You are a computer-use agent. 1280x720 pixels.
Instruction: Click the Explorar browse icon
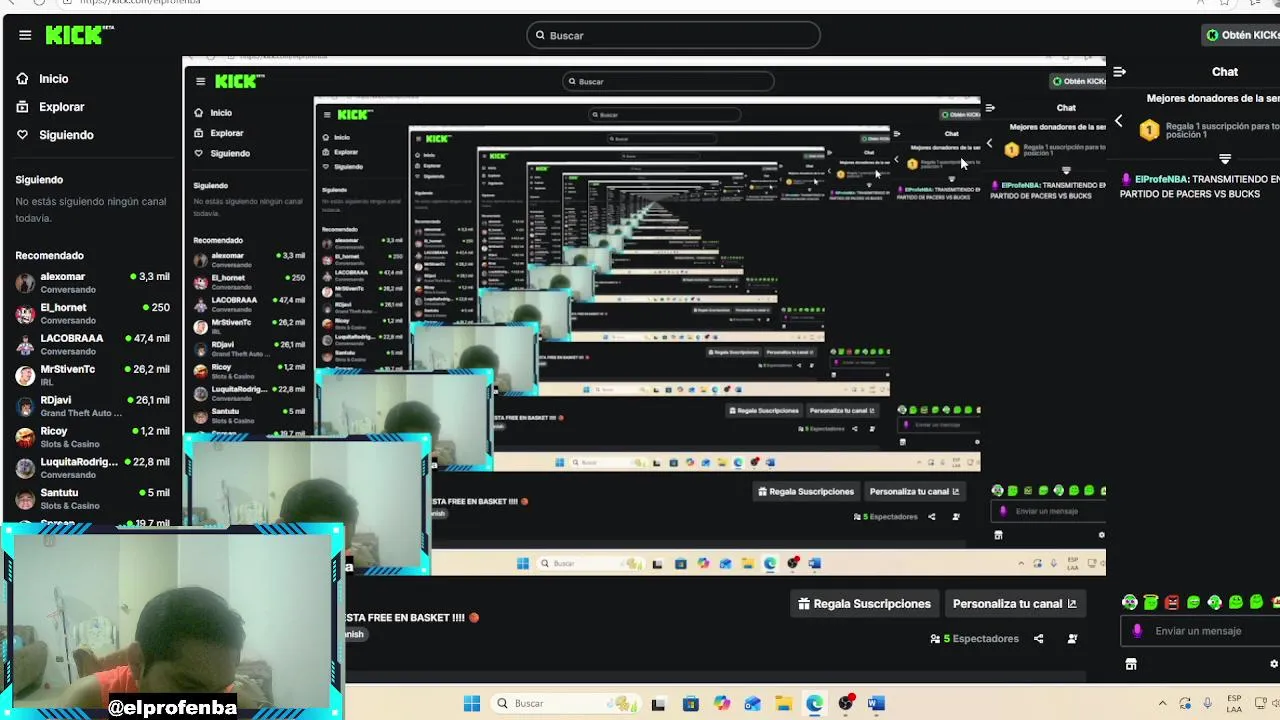tap(23, 107)
